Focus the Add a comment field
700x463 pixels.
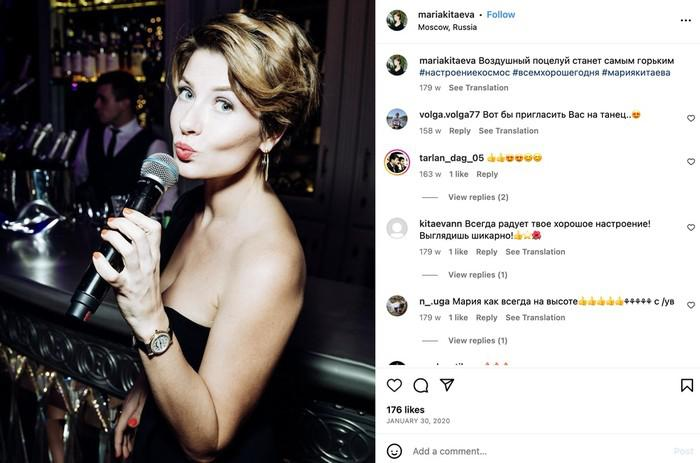[x=536, y=451]
